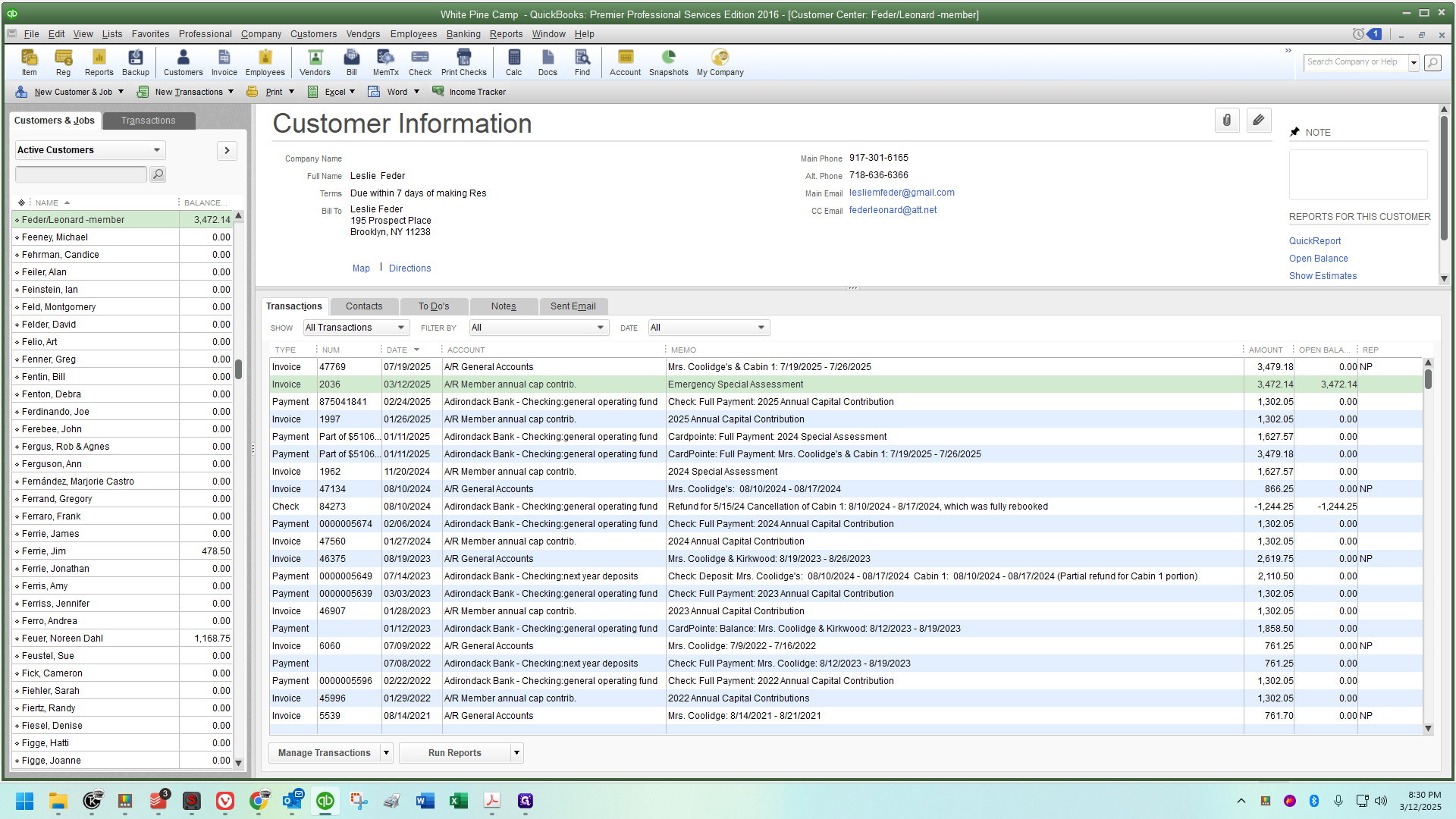Open the Calc calculator tool
The width and height of the screenshot is (1456, 819).
pos(513,62)
